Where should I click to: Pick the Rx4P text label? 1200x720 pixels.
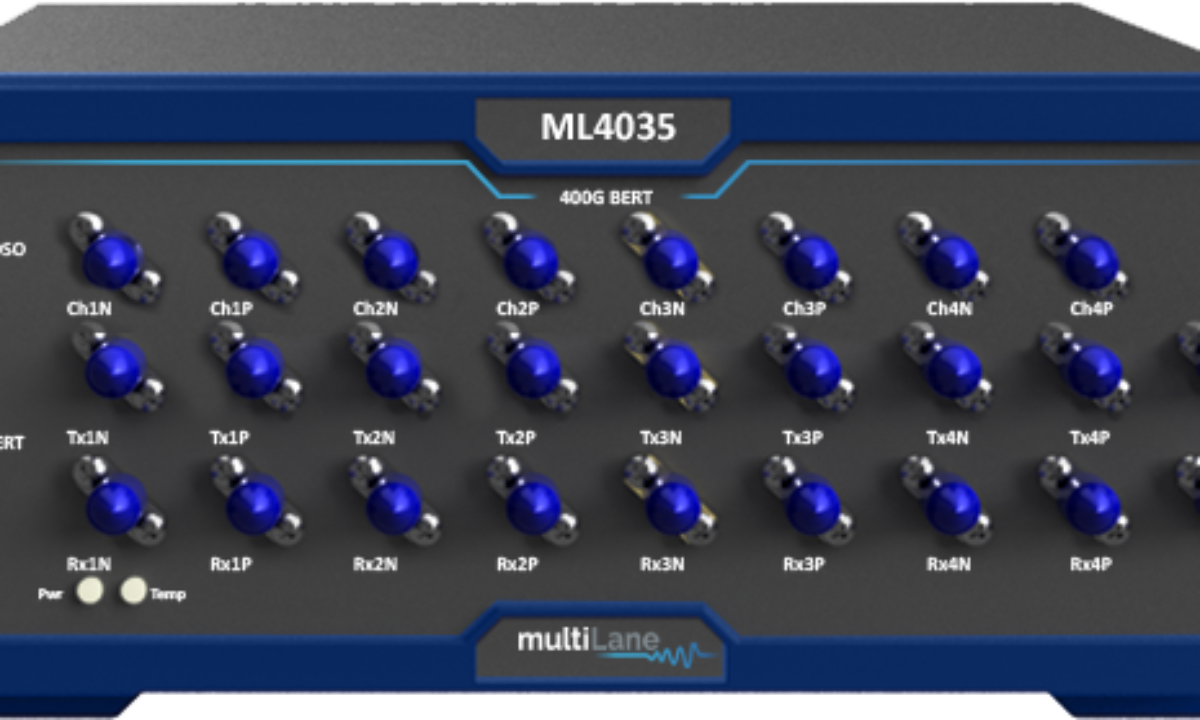pyautogui.click(x=1092, y=564)
